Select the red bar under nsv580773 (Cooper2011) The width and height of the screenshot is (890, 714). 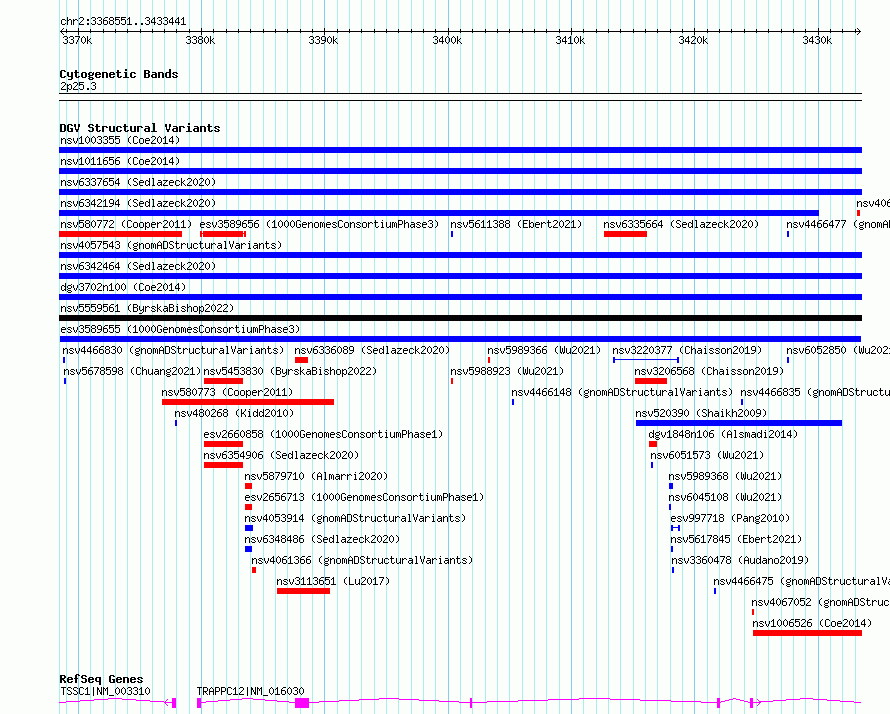tap(247, 402)
